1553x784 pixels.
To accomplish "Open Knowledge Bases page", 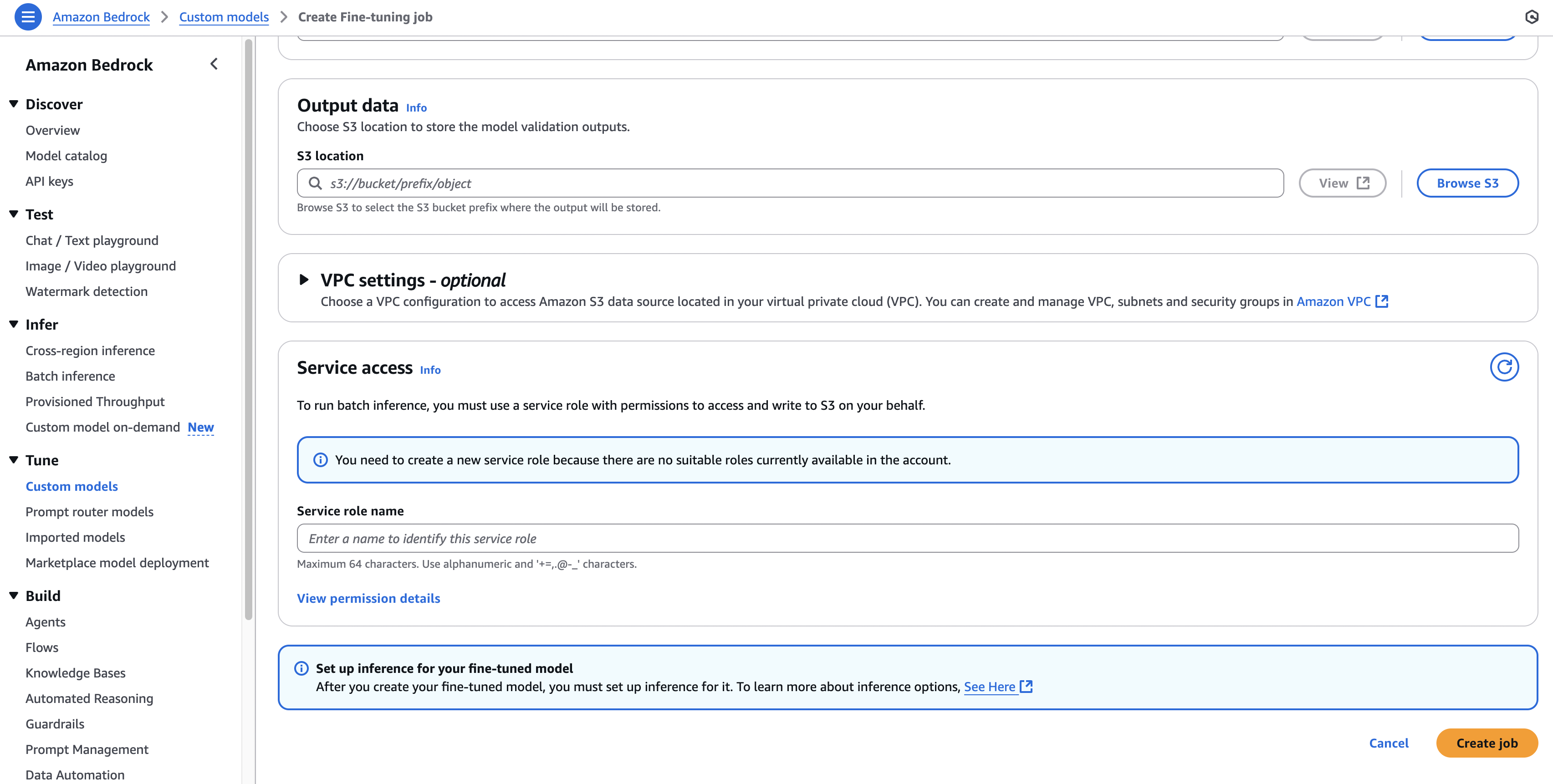I will coord(75,672).
